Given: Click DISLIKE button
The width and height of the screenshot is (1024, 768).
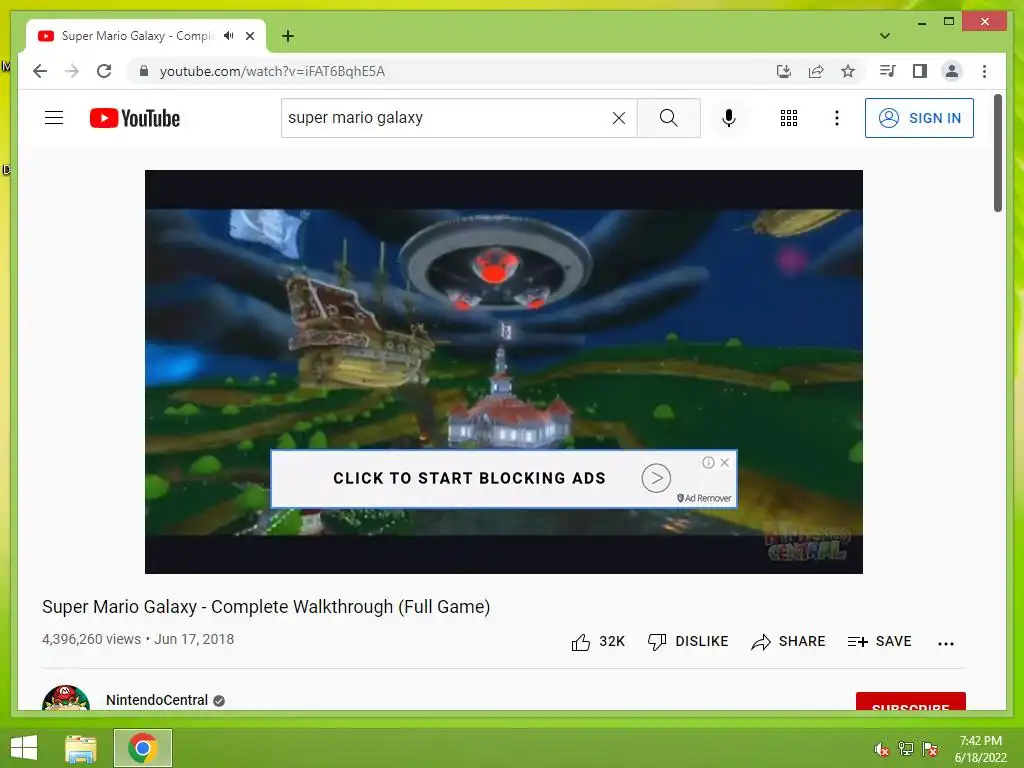Looking at the screenshot, I should (x=688, y=642).
